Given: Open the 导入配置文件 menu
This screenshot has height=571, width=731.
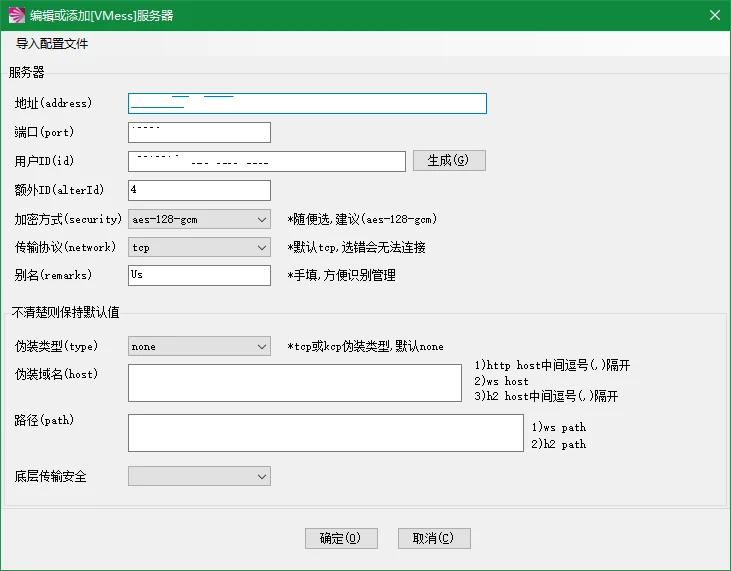Looking at the screenshot, I should (52, 44).
